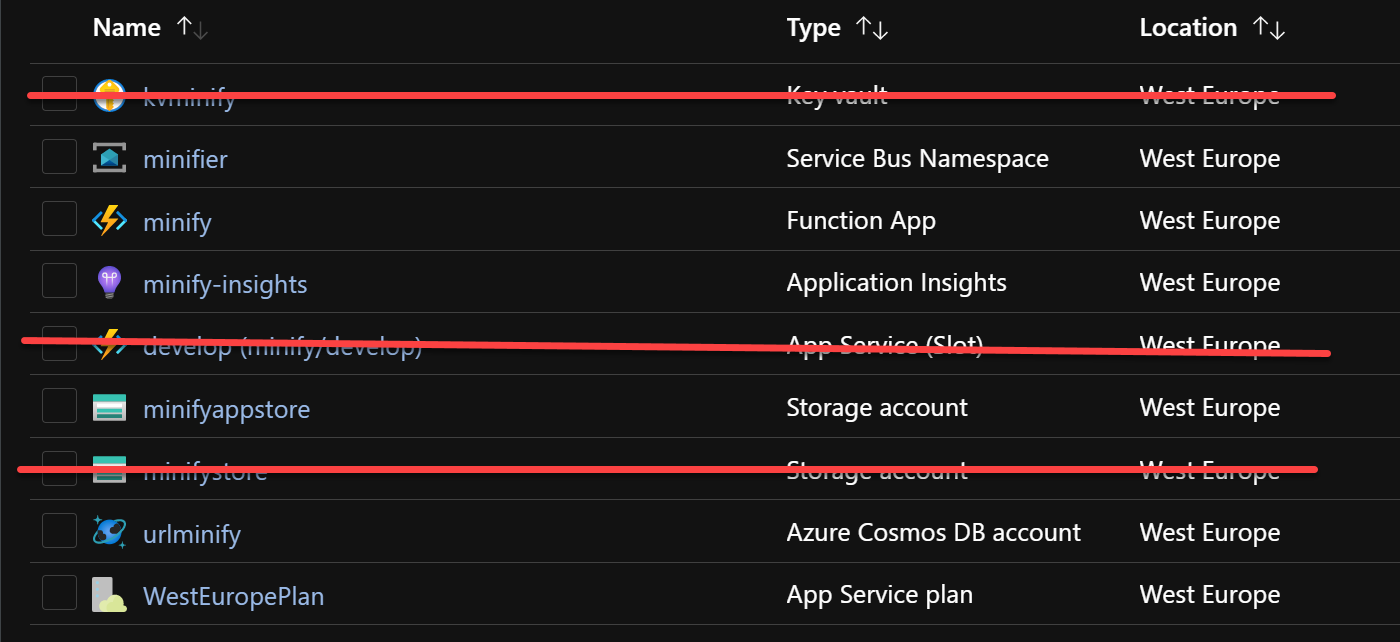The height and width of the screenshot is (642, 1400).
Task: Check the checkbox for WestEuropePlan
Action: 58,594
